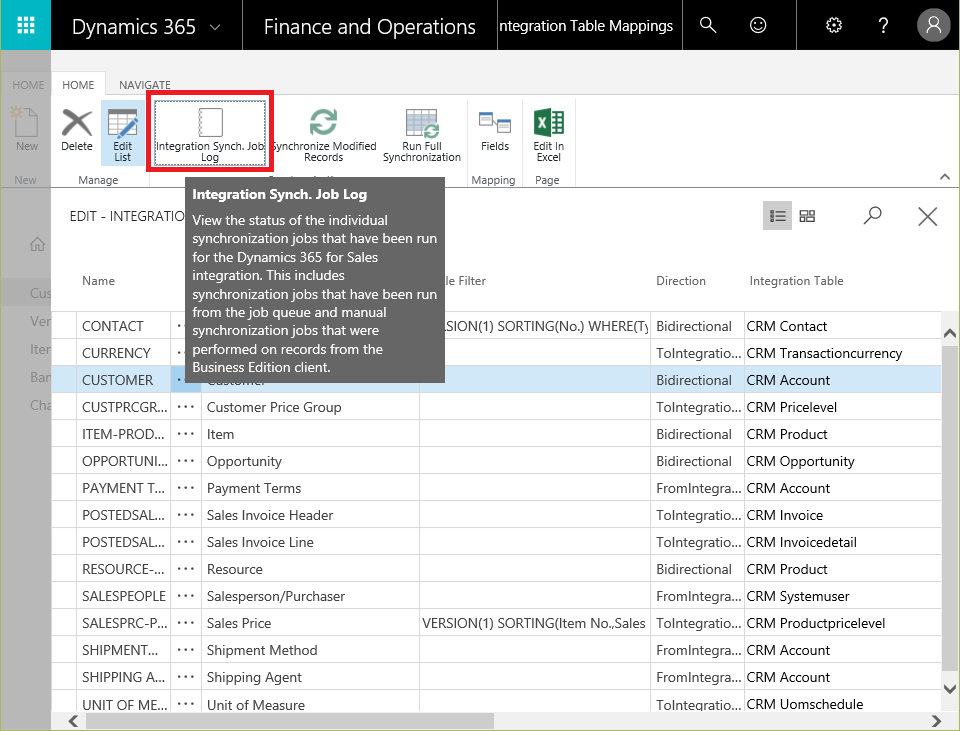This screenshot has height=731, width=960.
Task: Run Synchronize Modified Records
Action: (324, 134)
